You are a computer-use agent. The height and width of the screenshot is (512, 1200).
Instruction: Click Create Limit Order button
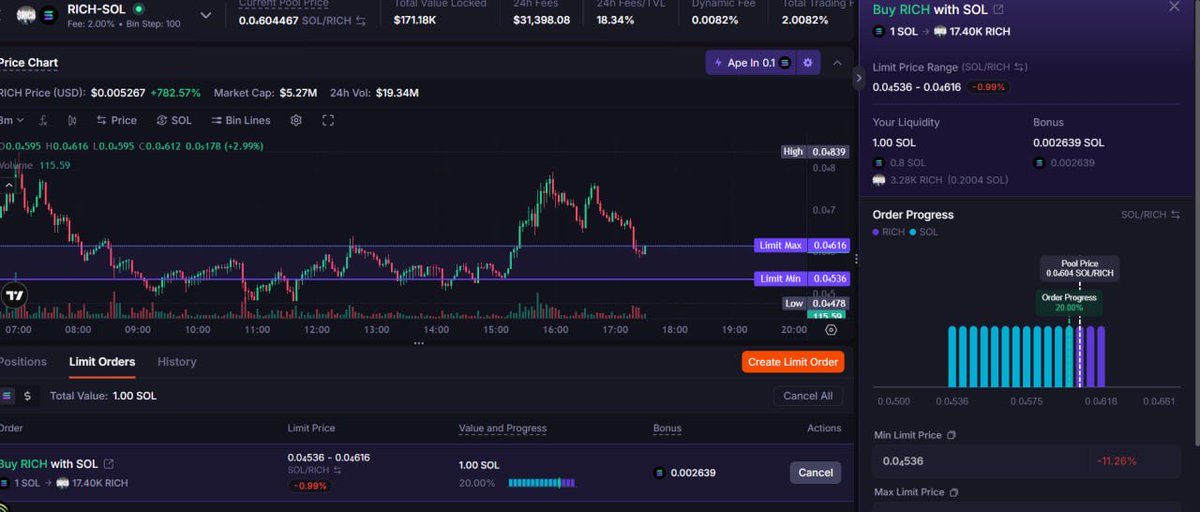[x=793, y=362]
